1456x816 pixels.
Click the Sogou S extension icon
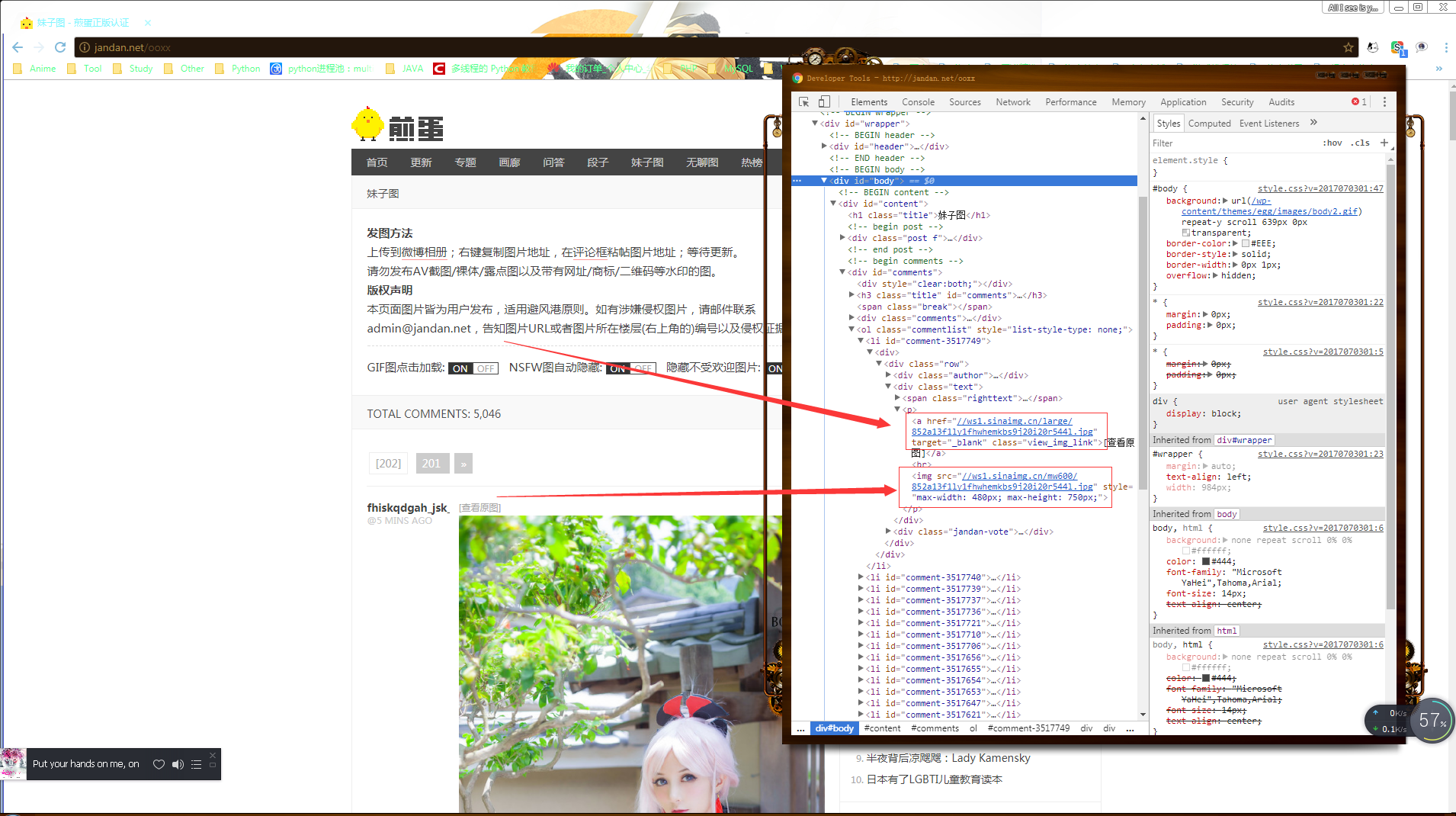click(1397, 48)
